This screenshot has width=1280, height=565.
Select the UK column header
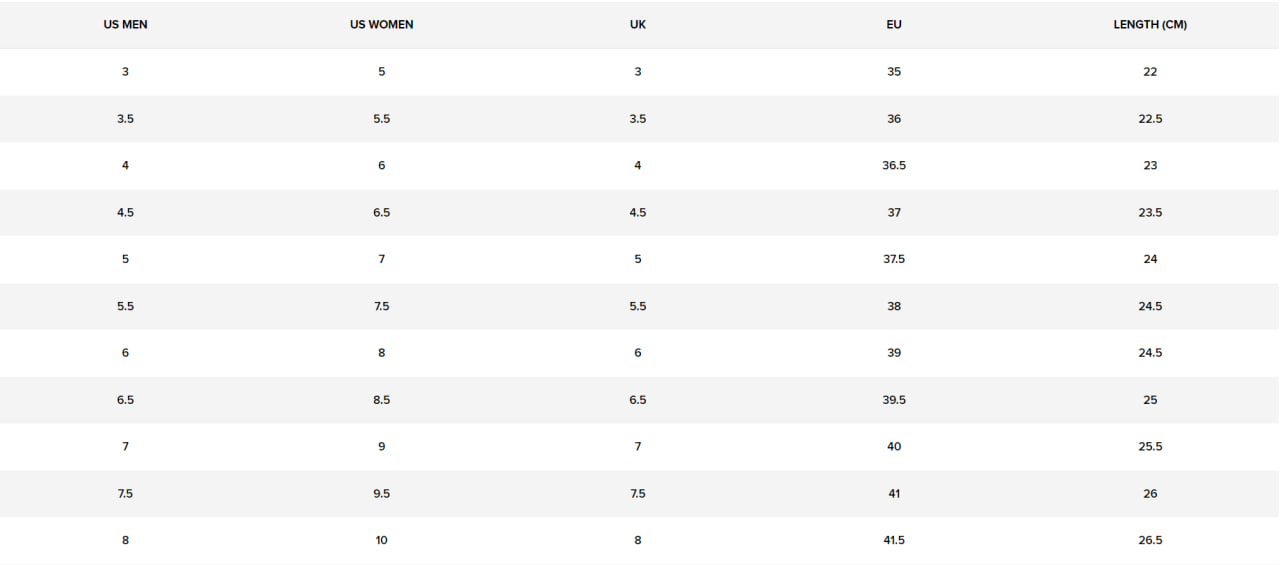(x=638, y=25)
